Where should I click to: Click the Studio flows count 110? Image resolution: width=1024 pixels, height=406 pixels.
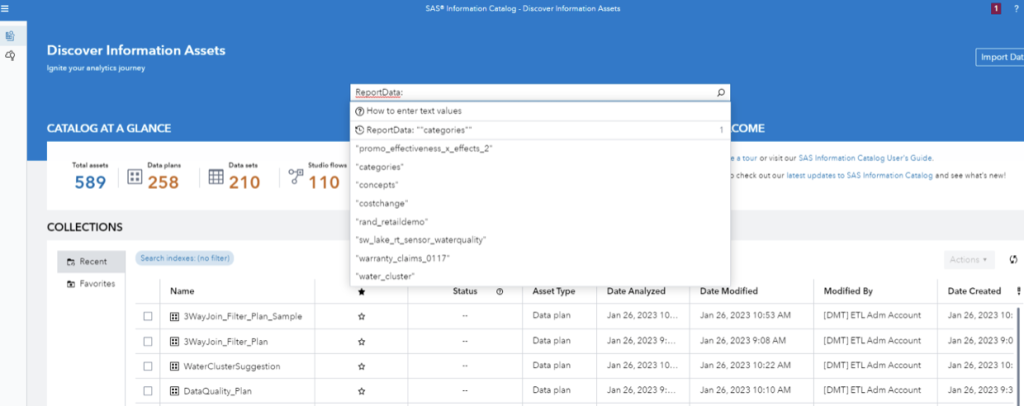point(324,183)
